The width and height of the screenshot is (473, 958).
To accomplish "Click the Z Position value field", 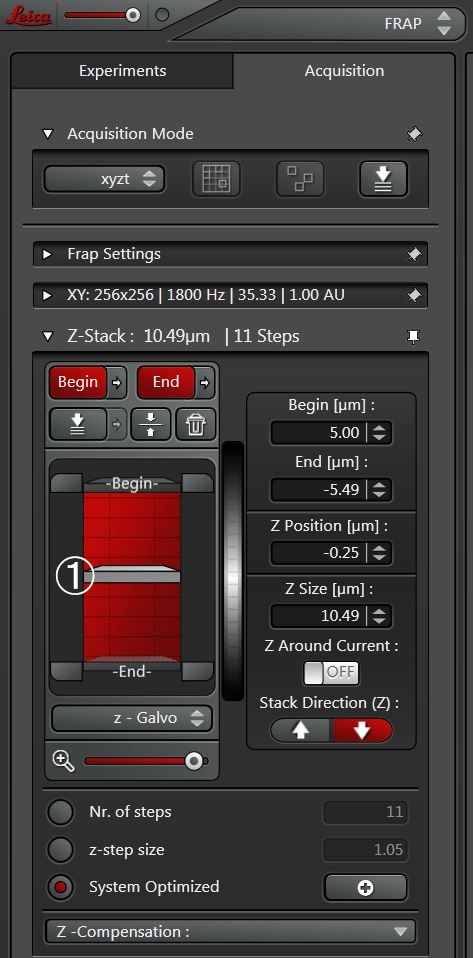I will [331, 553].
